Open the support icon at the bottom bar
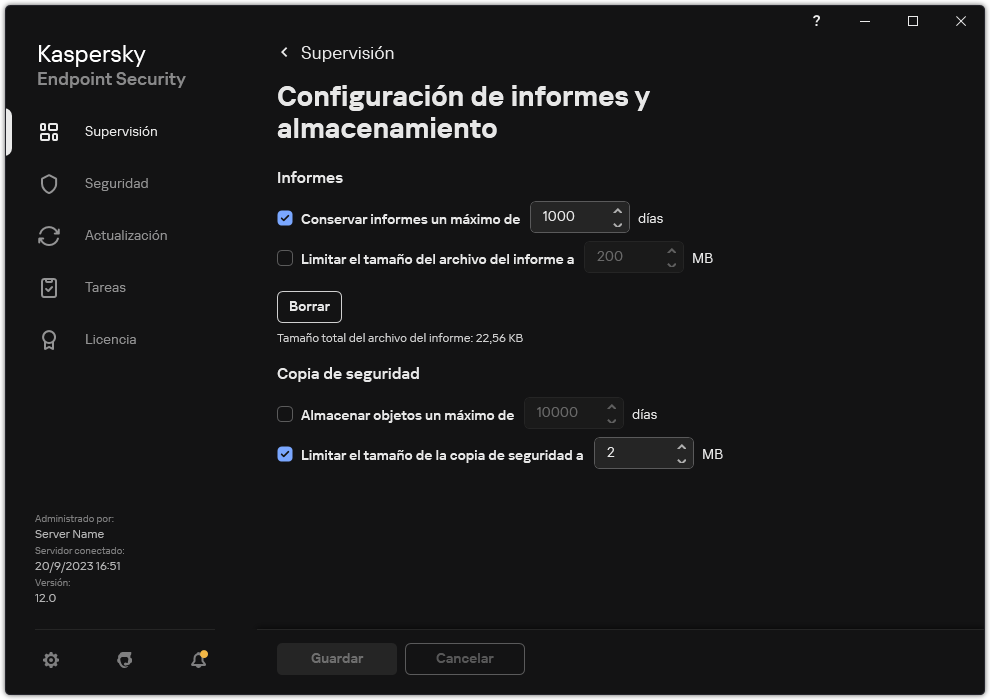990x700 pixels. pos(124,660)
